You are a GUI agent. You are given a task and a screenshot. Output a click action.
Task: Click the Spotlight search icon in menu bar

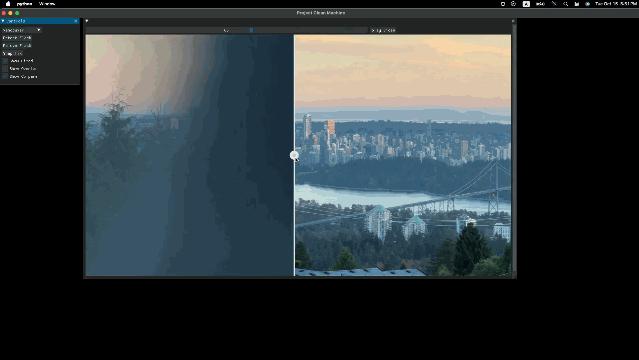565,4
